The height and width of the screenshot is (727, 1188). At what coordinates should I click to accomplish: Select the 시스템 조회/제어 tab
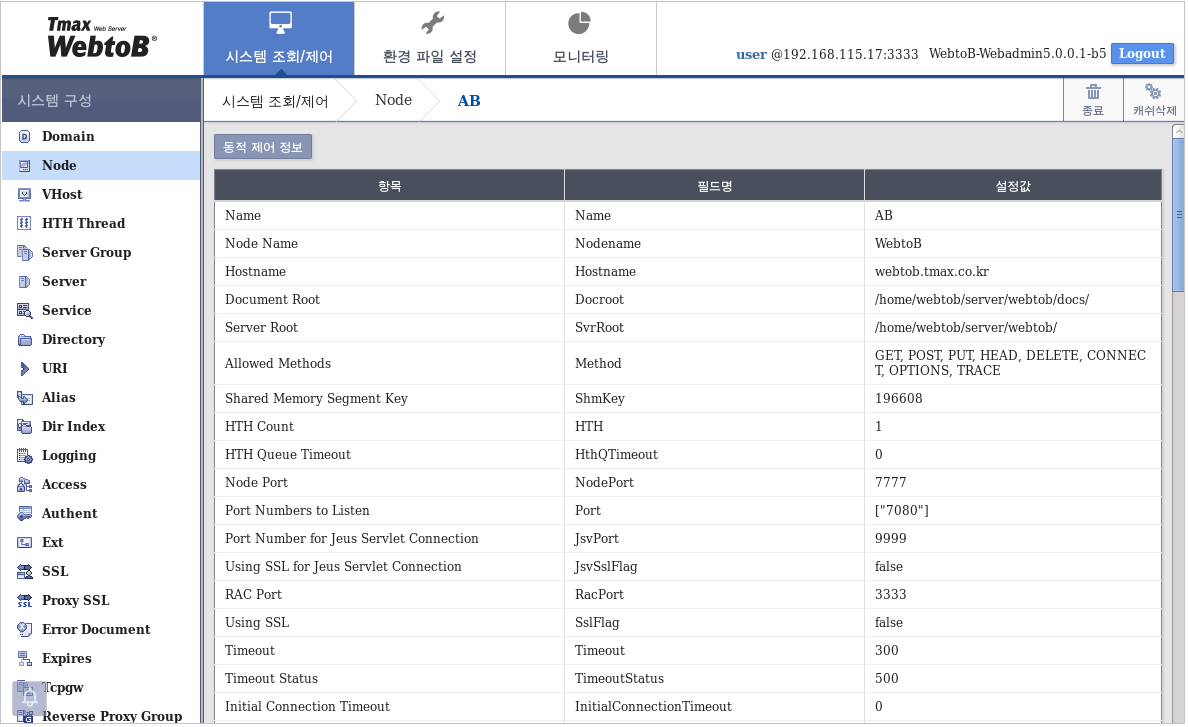[279, 37]
